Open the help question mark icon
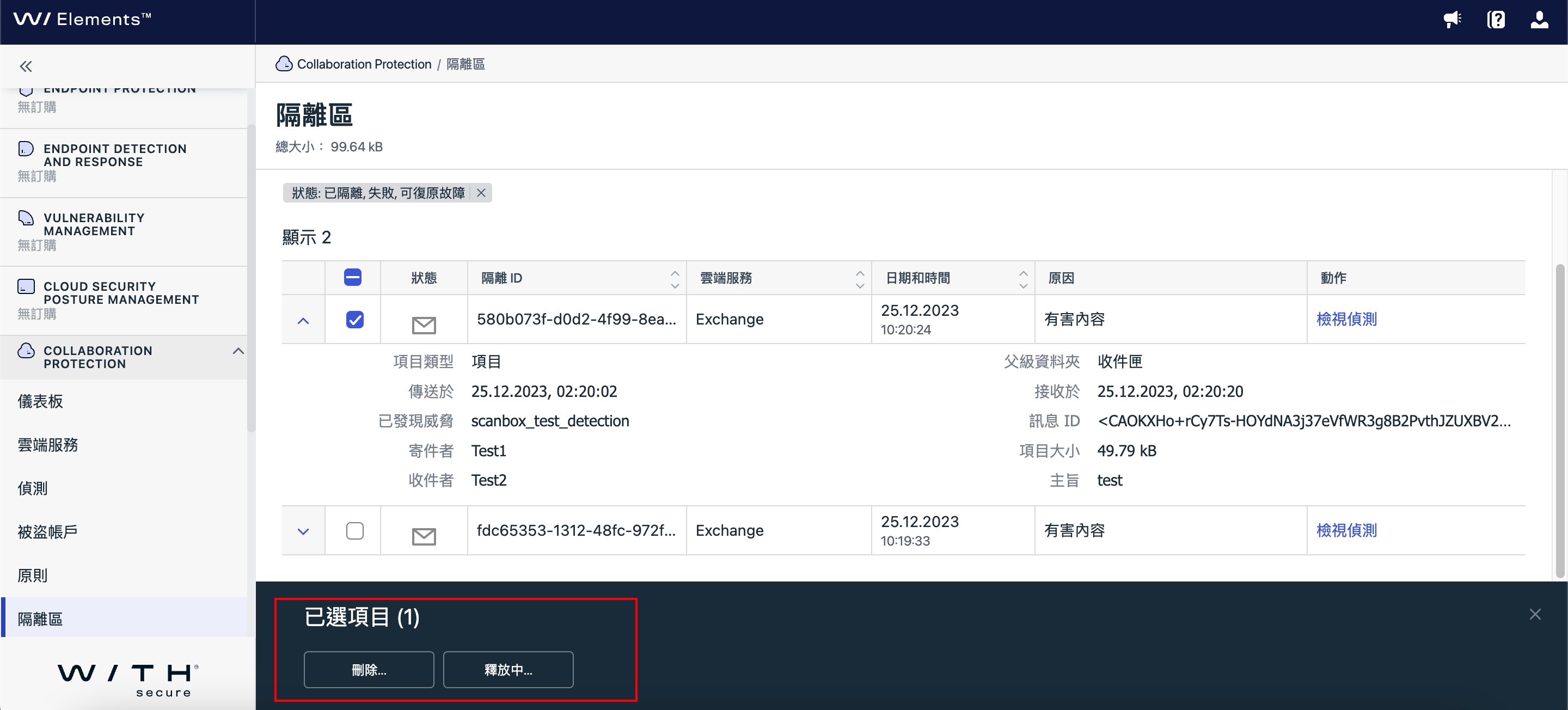The height and width of the screenshot is (710, 1568). click(x=1496, y=20)
